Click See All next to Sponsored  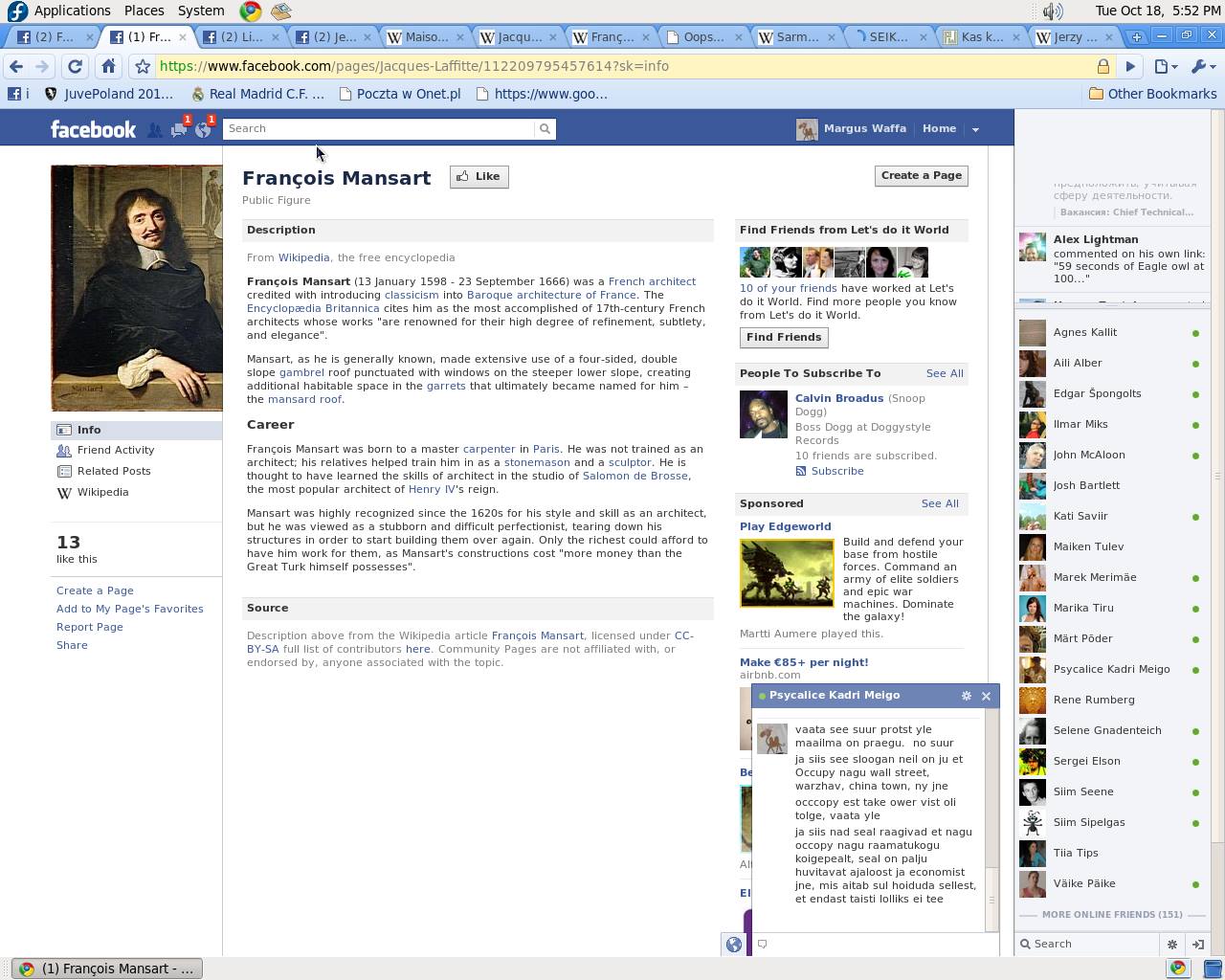[940, 503]
